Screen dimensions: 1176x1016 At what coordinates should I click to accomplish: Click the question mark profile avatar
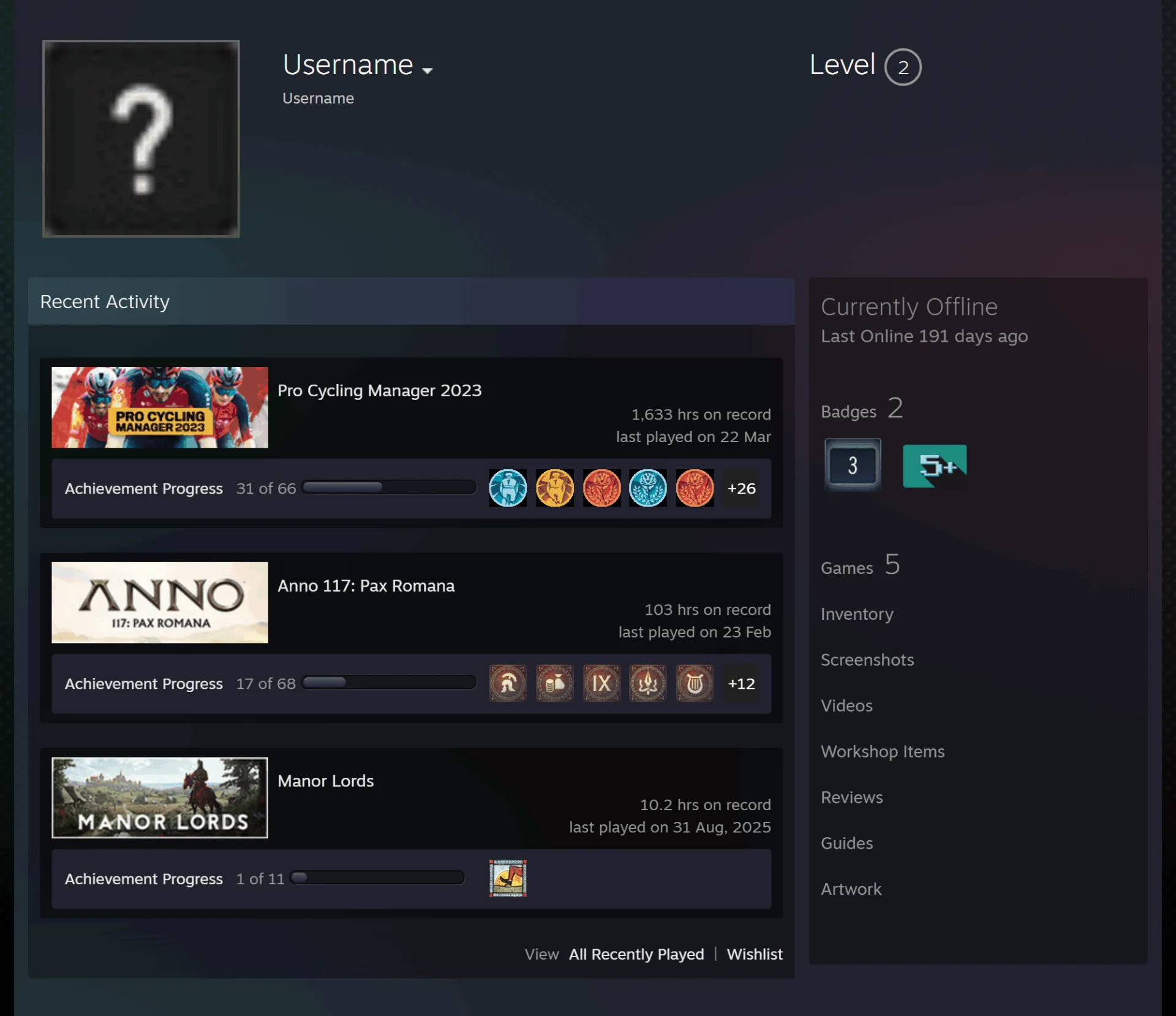141,138
